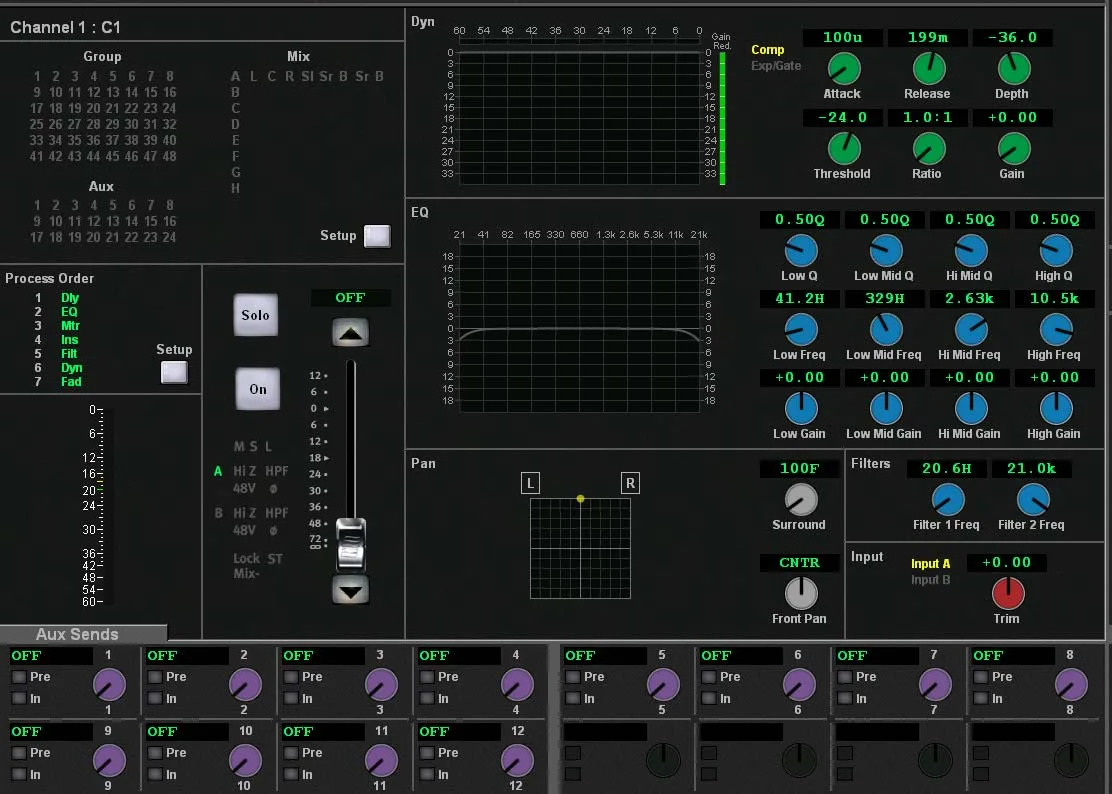
Task: Toggle the channel On button
Action: pos(257,388)
